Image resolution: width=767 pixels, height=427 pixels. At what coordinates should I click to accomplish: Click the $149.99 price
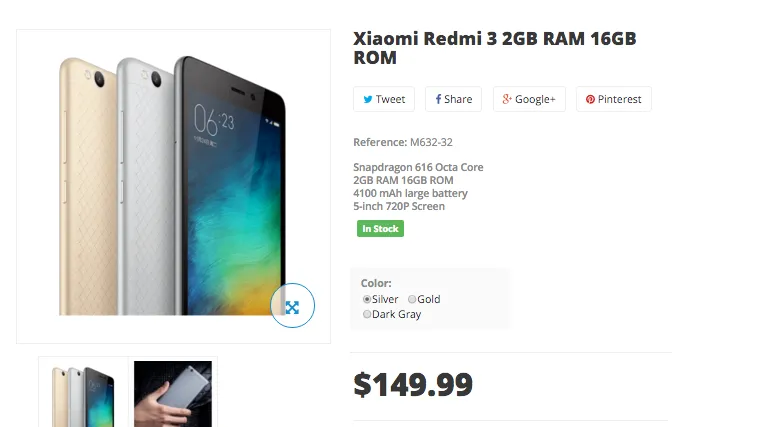point(413,384)
